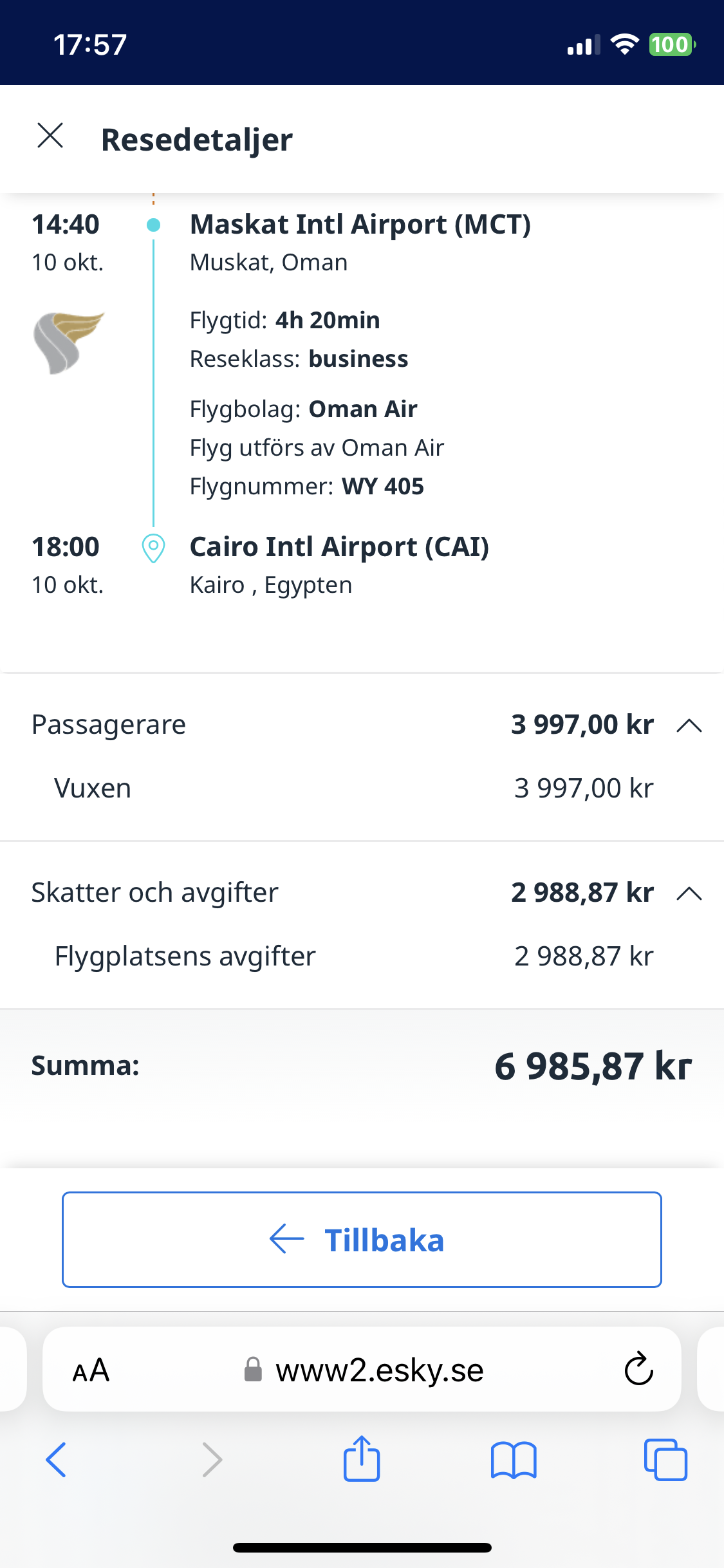The width and height of the screenshot is (724, 1568).
Task: Close the Resedetaljer panel with the X
Action: pos(50,136)
